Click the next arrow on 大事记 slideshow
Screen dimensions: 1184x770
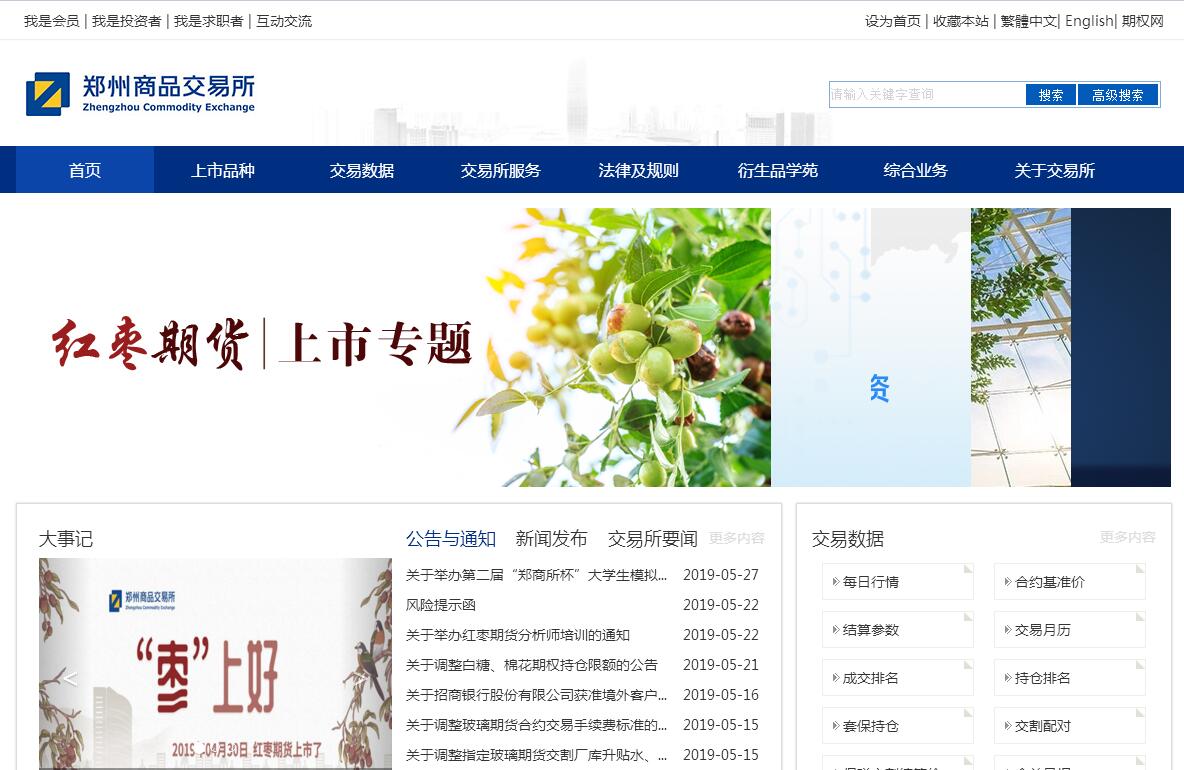click(361, 678)
